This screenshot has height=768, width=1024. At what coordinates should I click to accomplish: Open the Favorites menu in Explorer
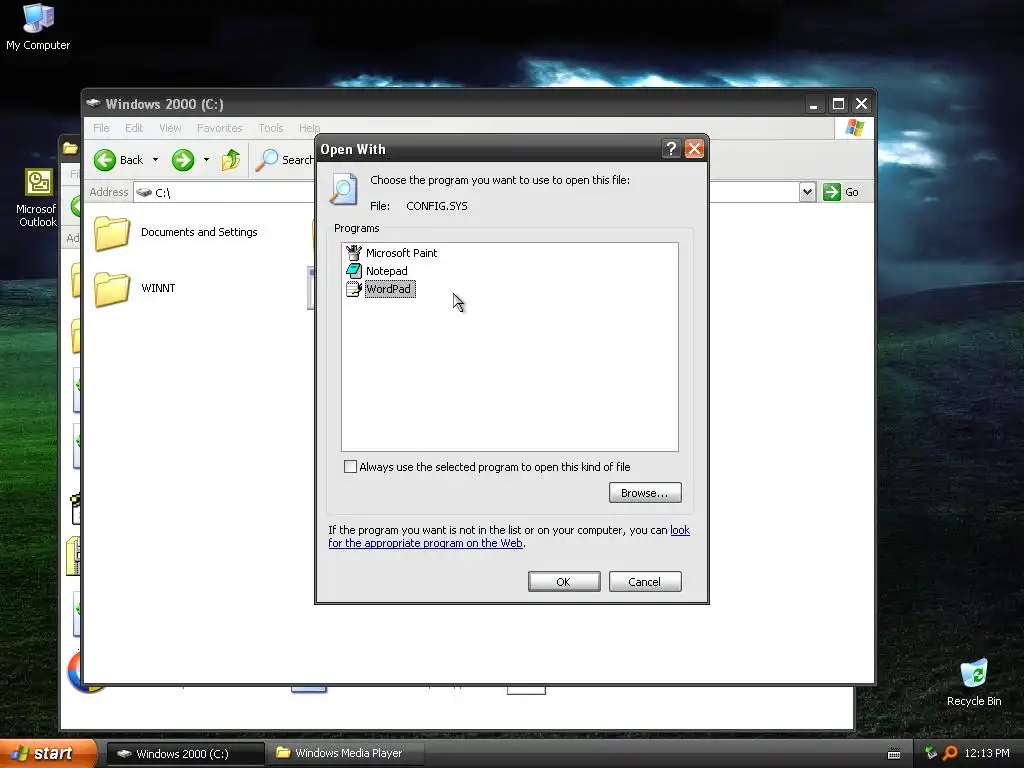pyautogui.click(x=219, y=128)
